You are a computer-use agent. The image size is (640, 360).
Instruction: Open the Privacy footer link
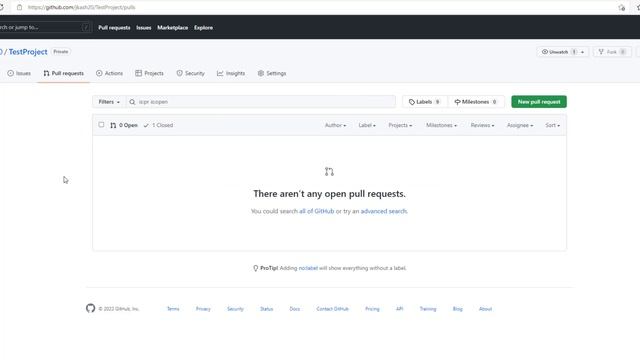pyautogui.click(x=203, y=309)
